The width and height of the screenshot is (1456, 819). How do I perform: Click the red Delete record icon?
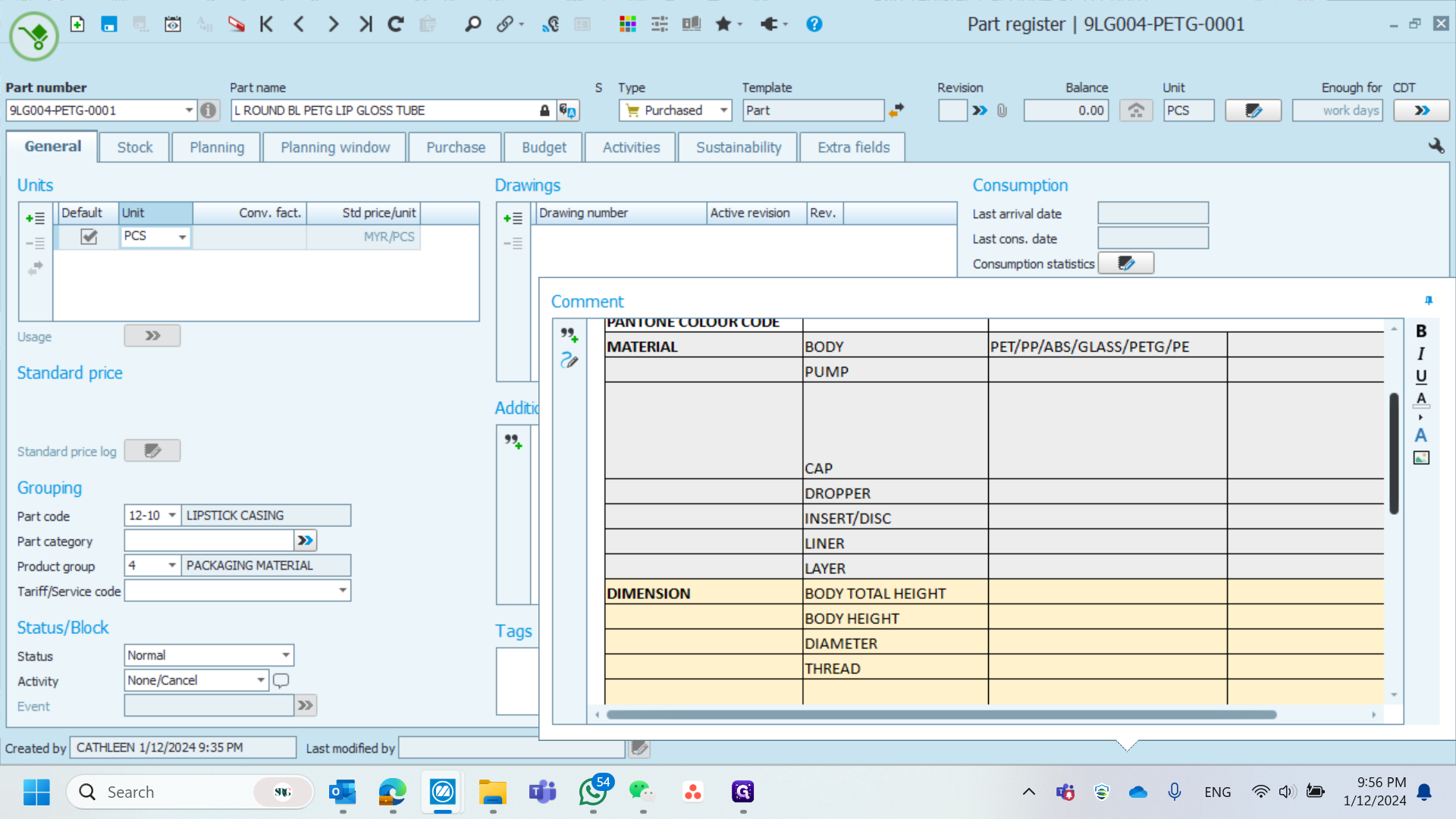(237, 24)
